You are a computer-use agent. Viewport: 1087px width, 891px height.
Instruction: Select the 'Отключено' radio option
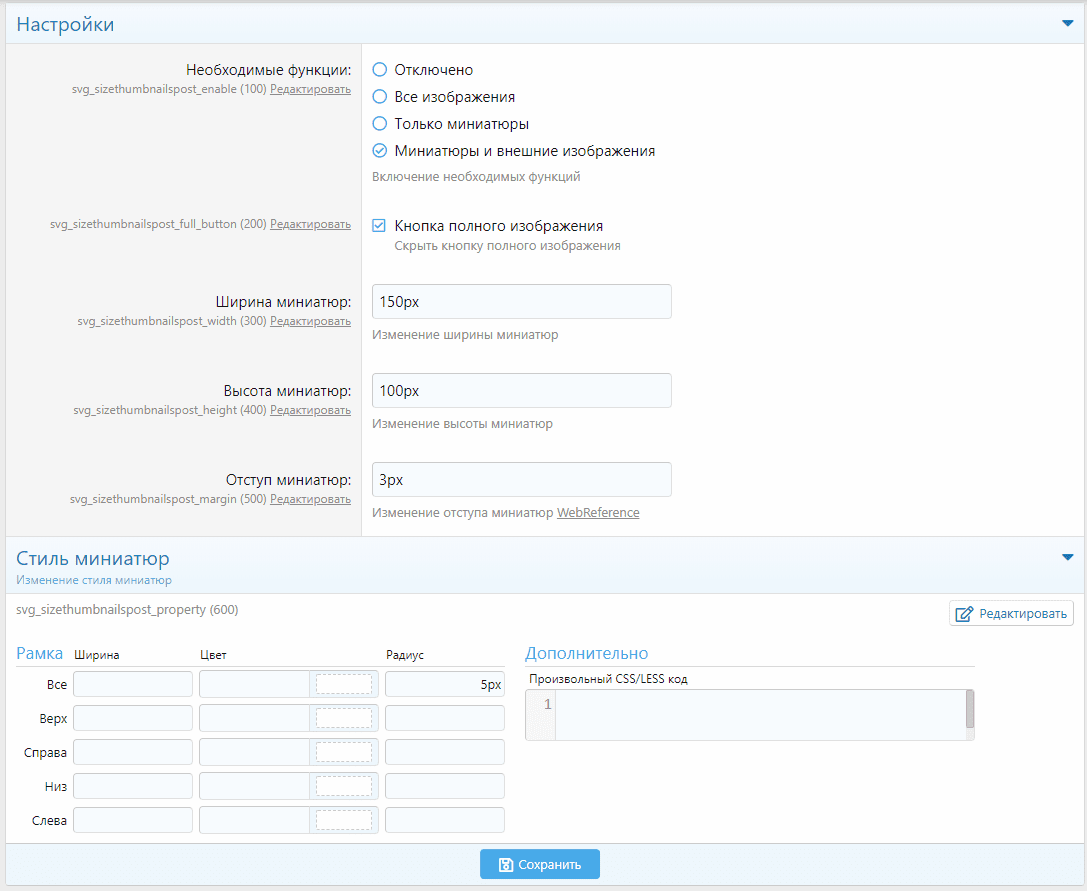(x=379, y=70)
